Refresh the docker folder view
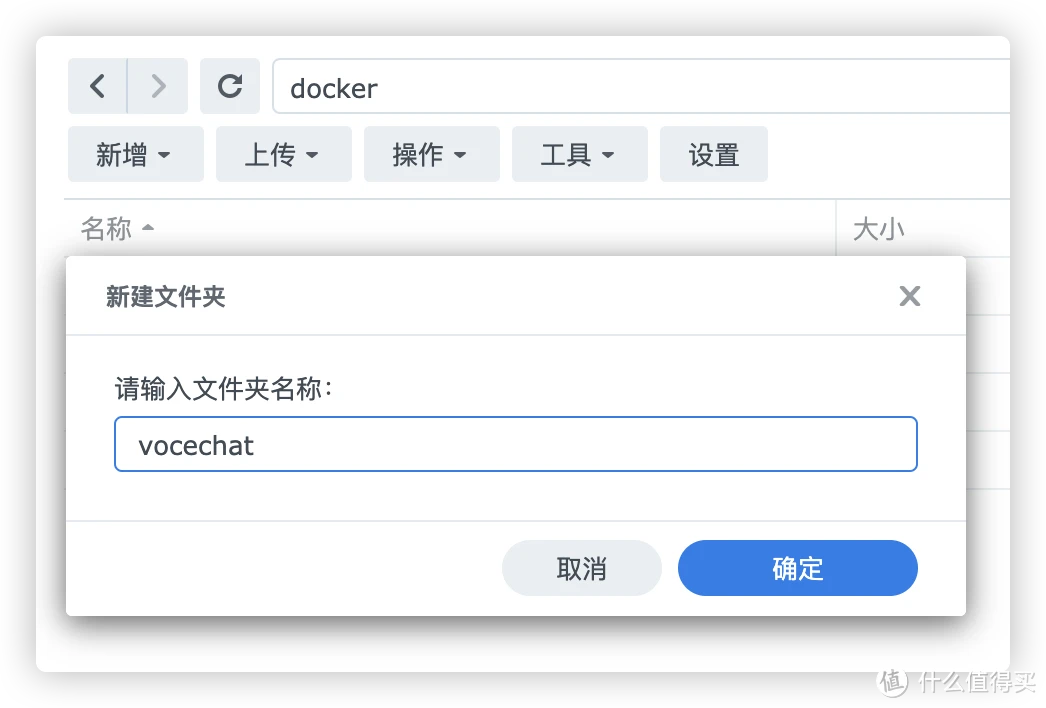 (x=230, y=86)
